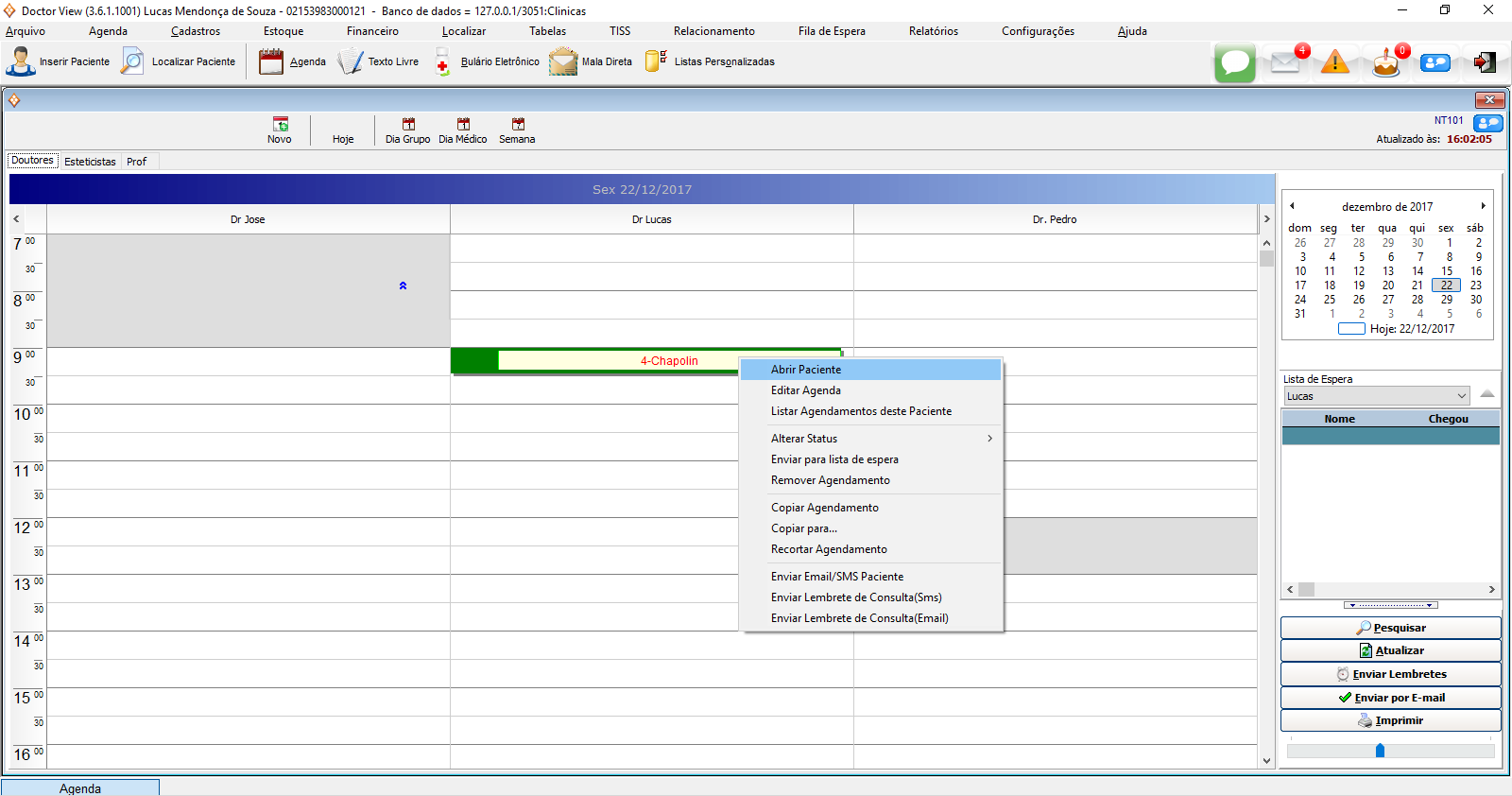Open the Bulário Eletrônico tool
This screenshot has height=796, width=1512.
coord(442,62)
